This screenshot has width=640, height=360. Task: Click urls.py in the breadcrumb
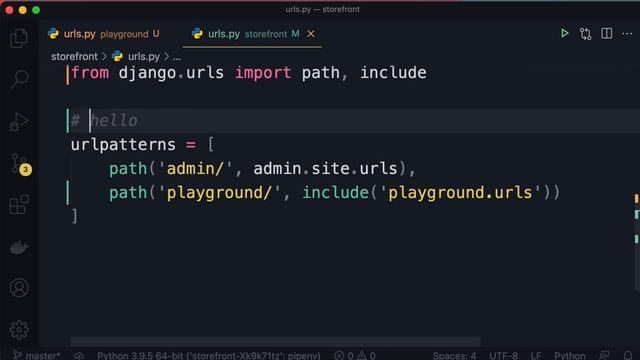(x=144, y=56)
